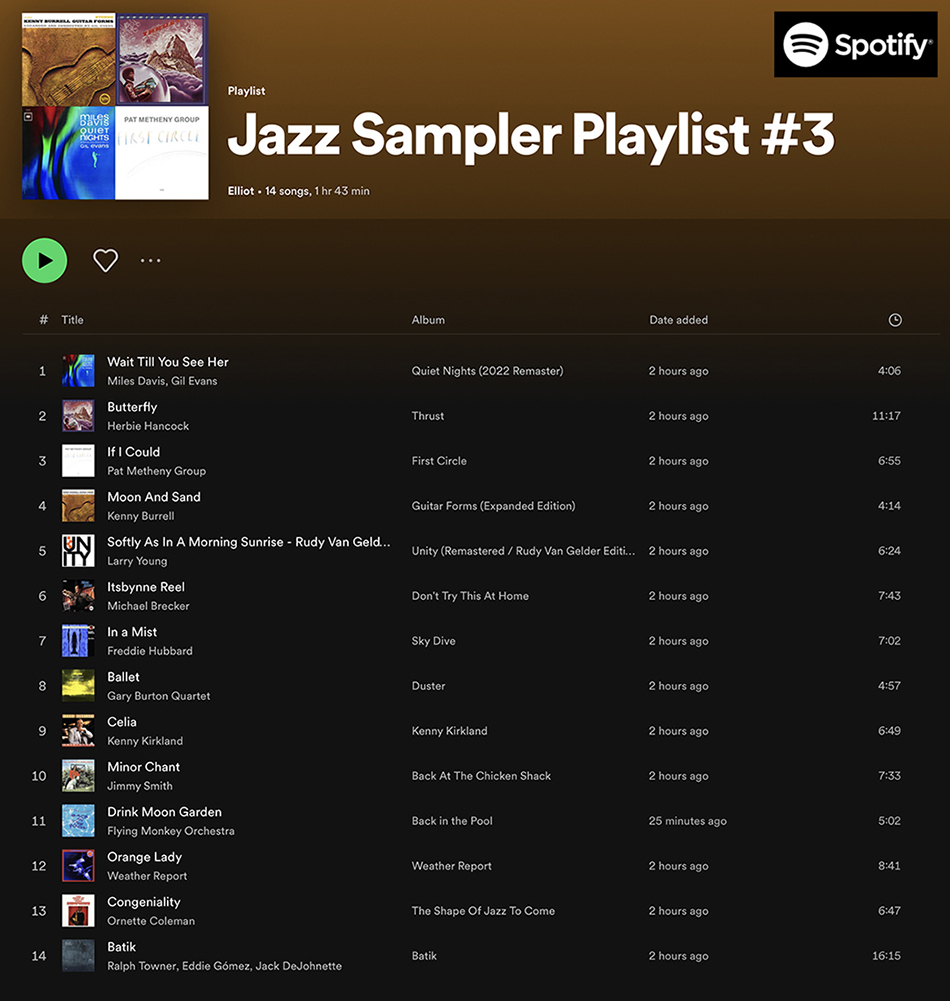Click album art for Butterfly

[x=78, y=416]
